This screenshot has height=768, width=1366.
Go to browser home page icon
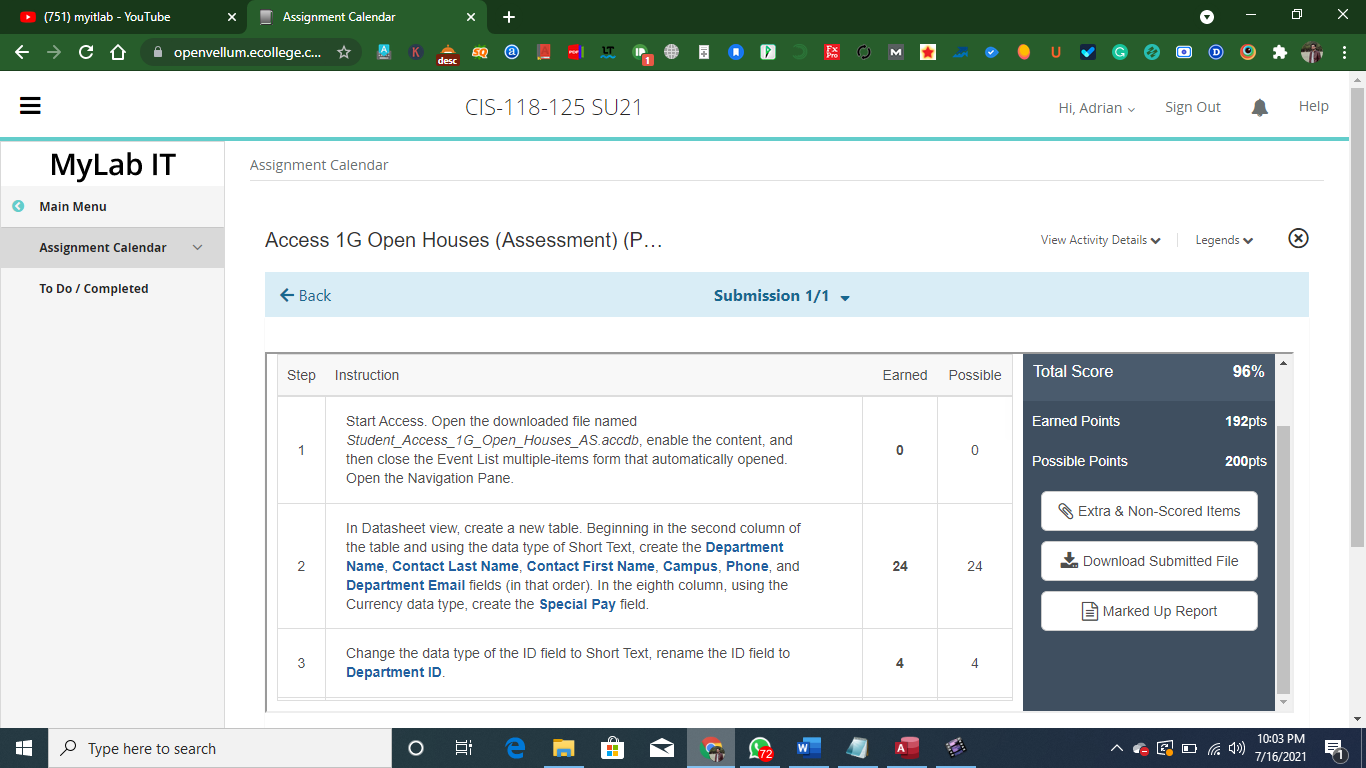click(x=118, y=52)
